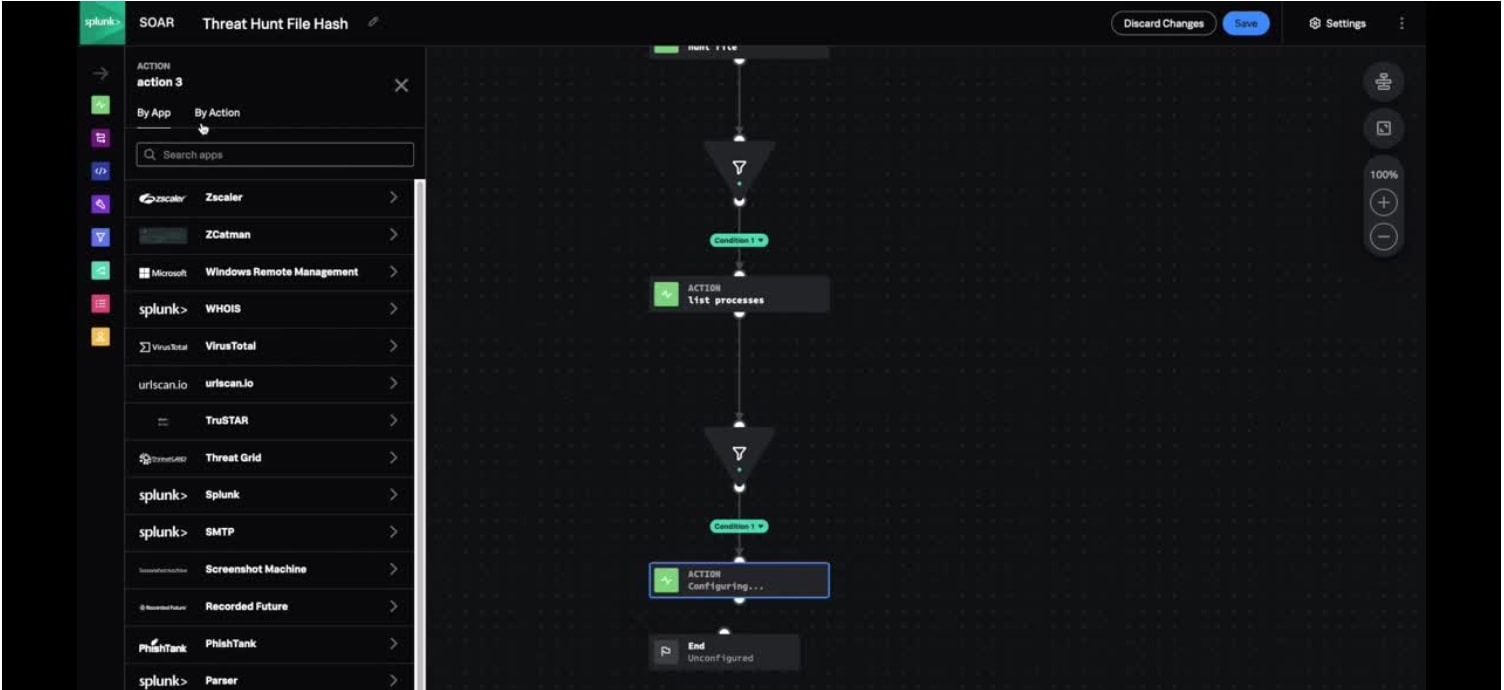Click the Microsoft logo in the app list
This screenshot has height=690, width=1504.
click(x=162, y=272)
